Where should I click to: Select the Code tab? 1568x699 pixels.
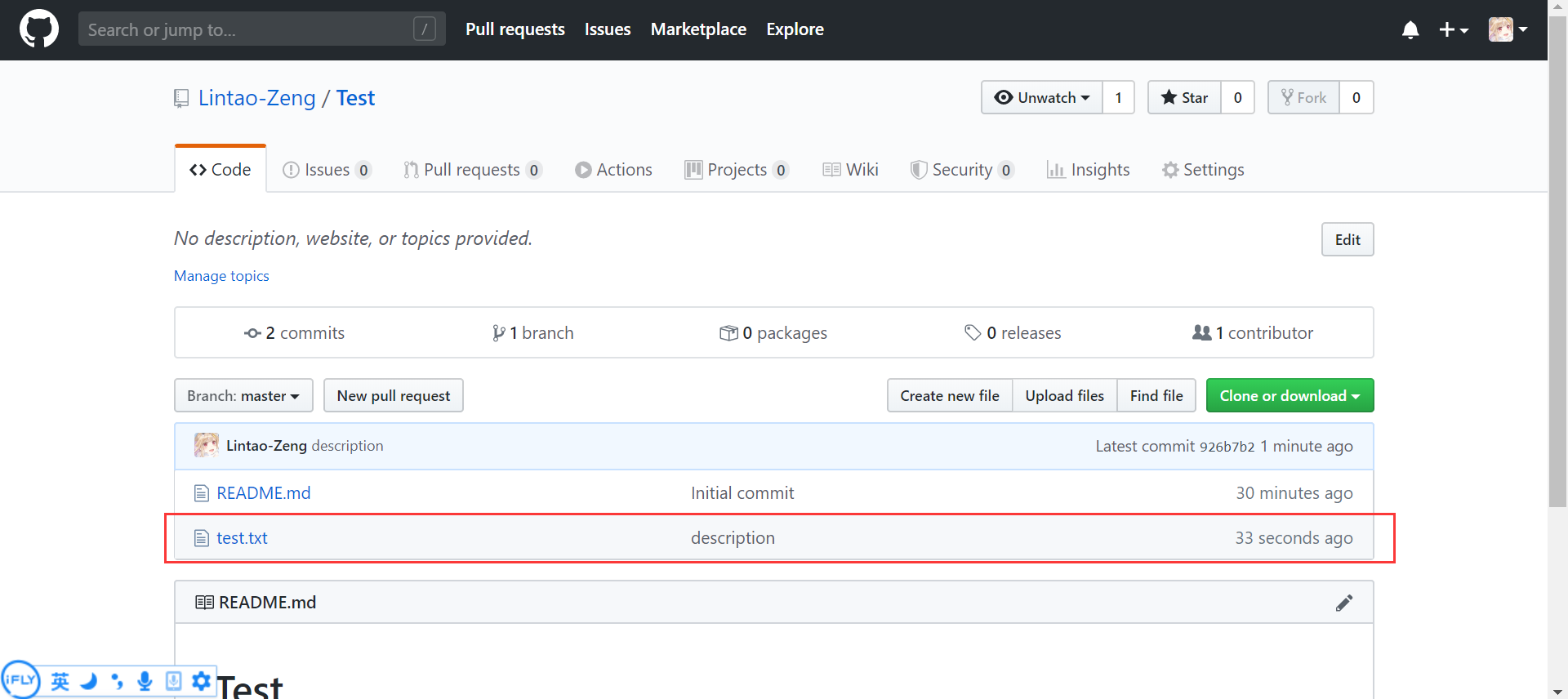pos(220,169)
